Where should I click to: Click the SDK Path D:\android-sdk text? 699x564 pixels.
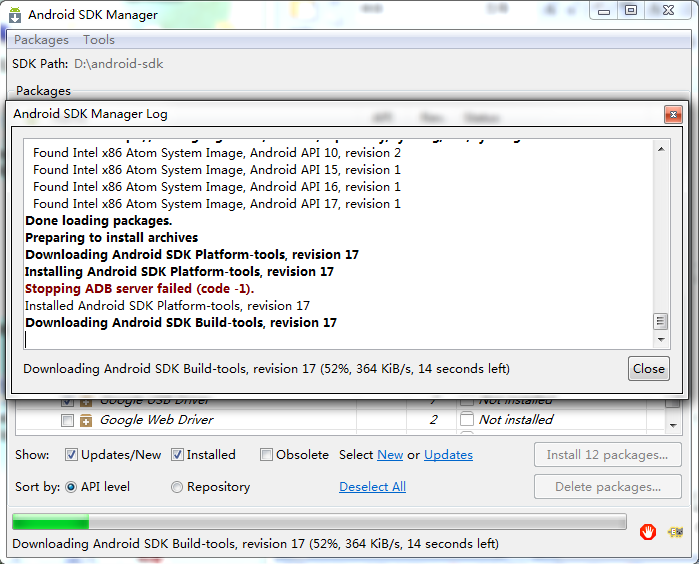tap(119, 64)
